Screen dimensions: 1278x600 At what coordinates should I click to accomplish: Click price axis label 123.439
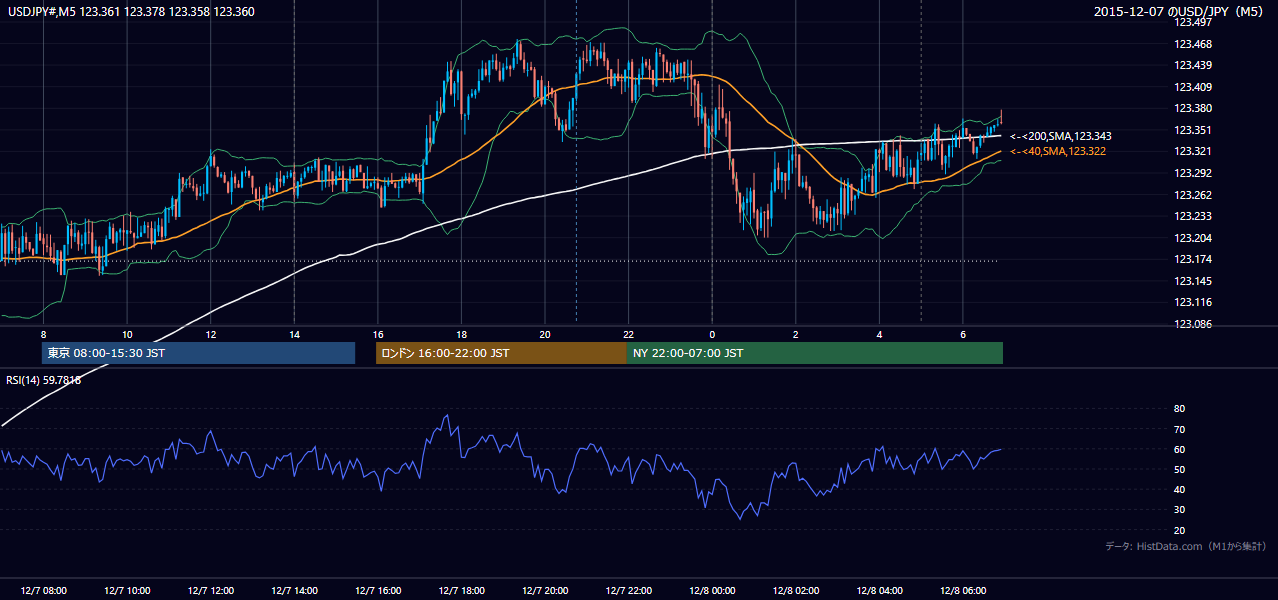pyautogui.click(x=1192, y=65)
